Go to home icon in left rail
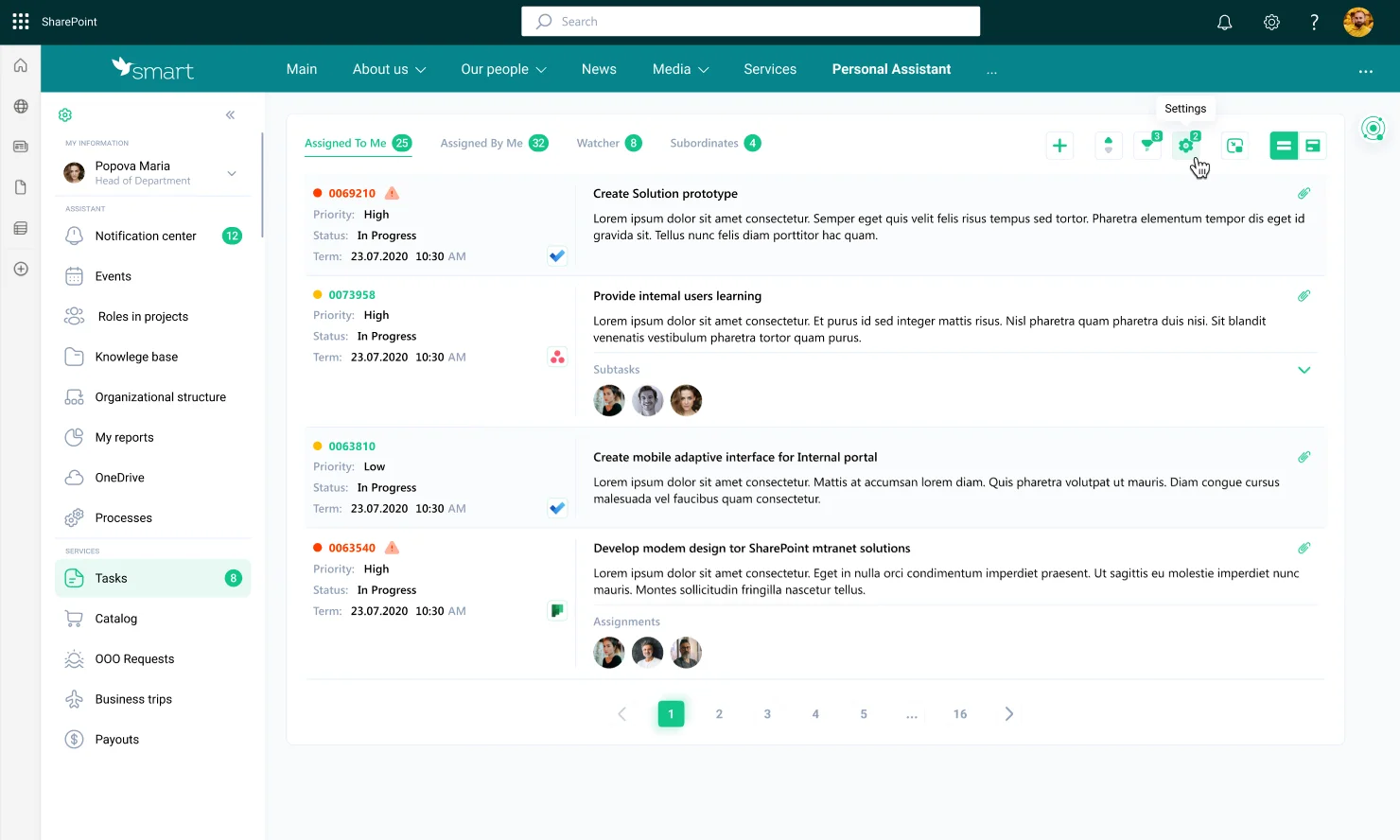 21,65
